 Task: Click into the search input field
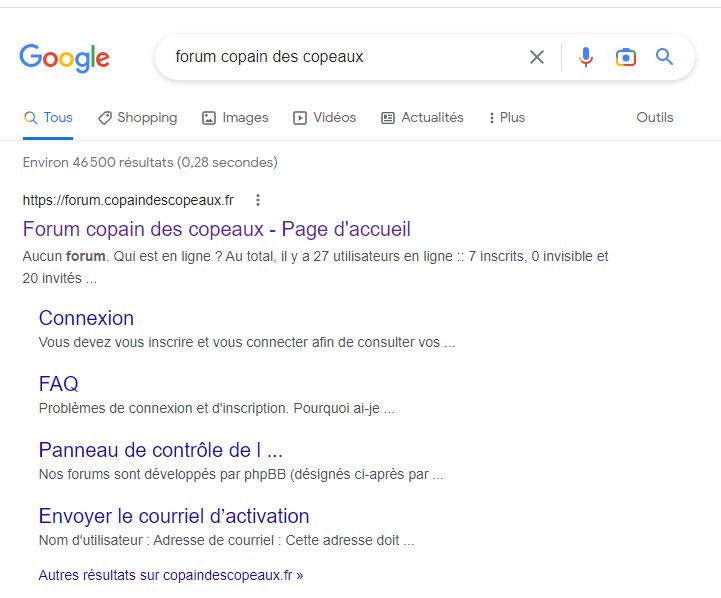click(340, 57)
